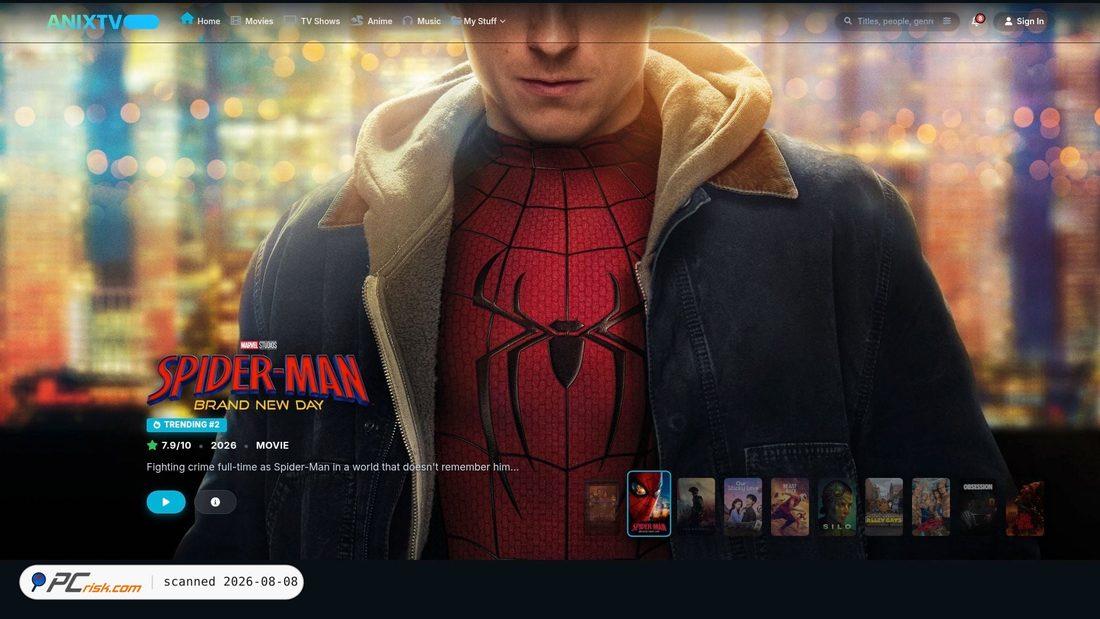Click the Spider-Man Brand New Day title logo
This screenshot has height=619, width=1100.
click(x=258, y=376)
